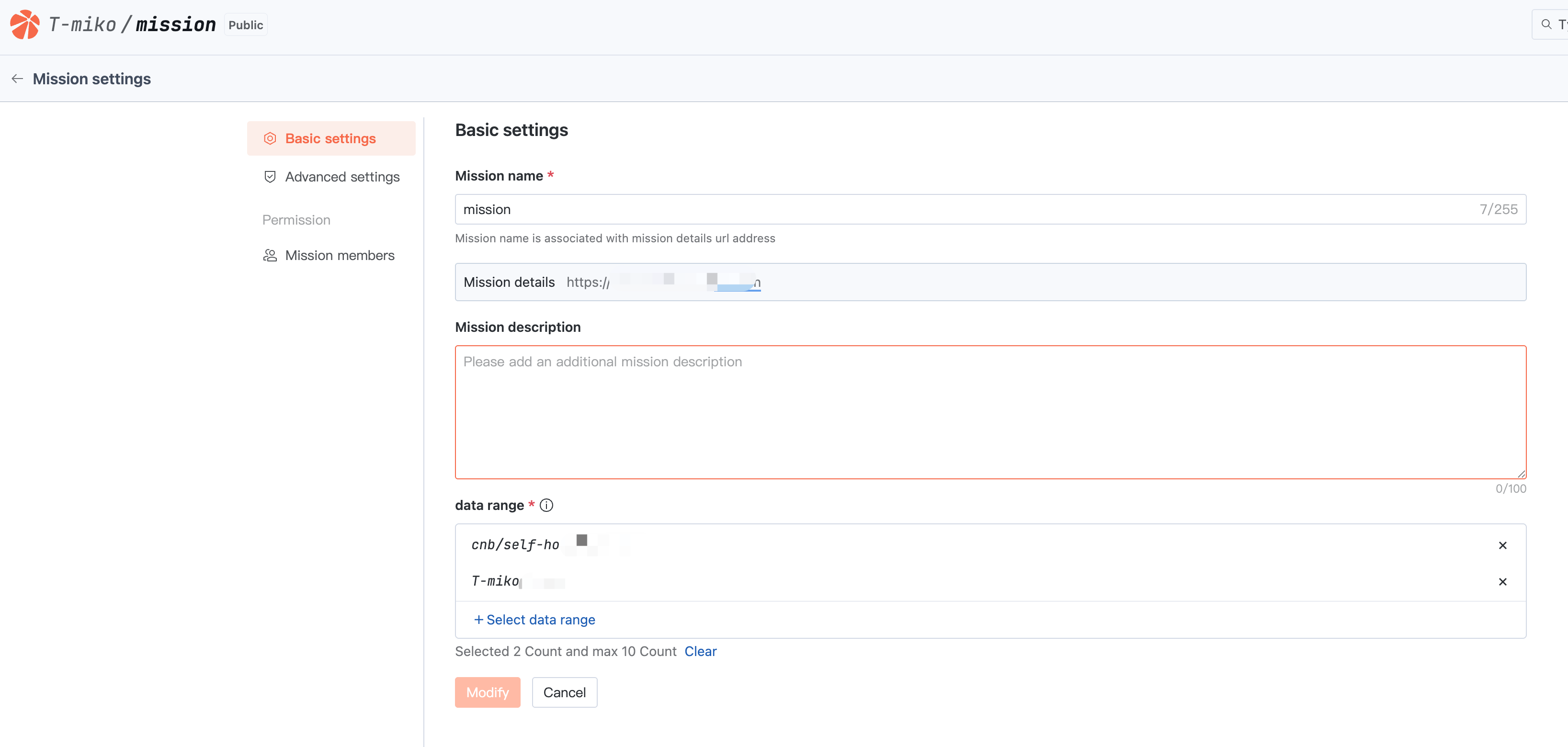
Task: Focus the Mission name input field
Action: [x=968, y=209]
